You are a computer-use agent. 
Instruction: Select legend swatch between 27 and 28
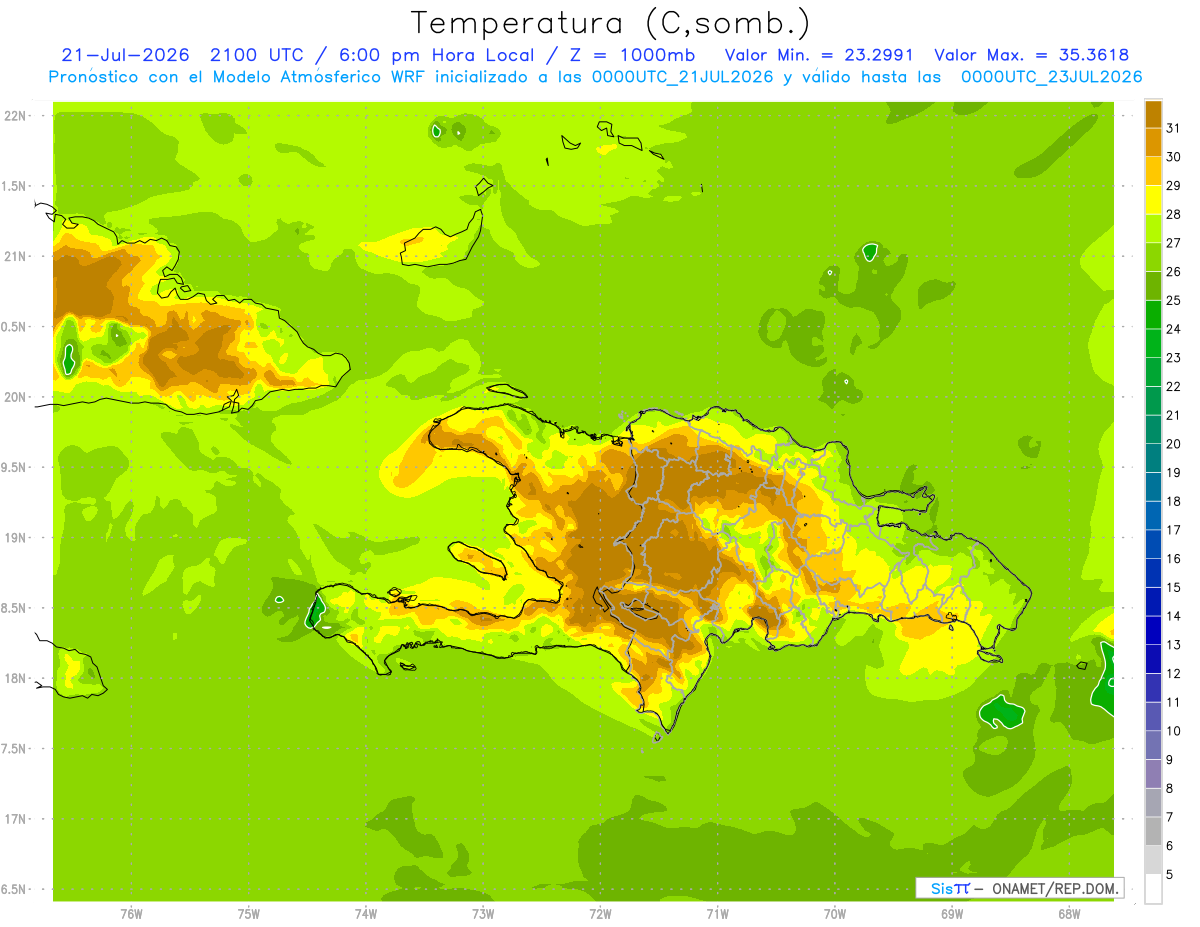point(1153,228)
